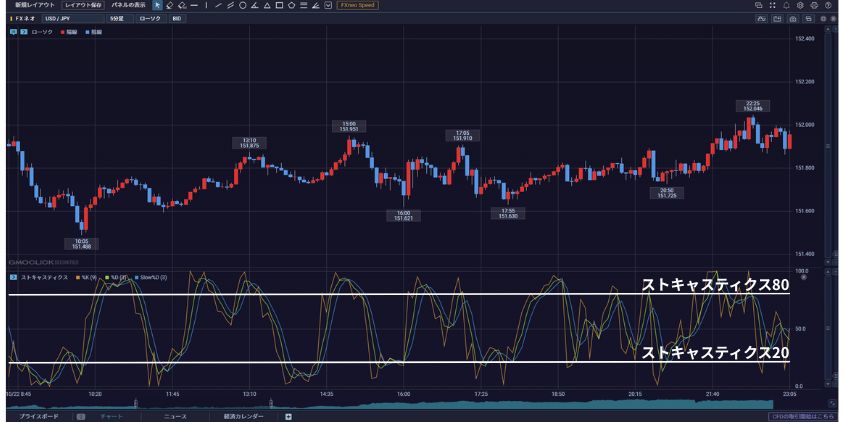Toggle the FXneo Speed button

(x=356, y=6)
